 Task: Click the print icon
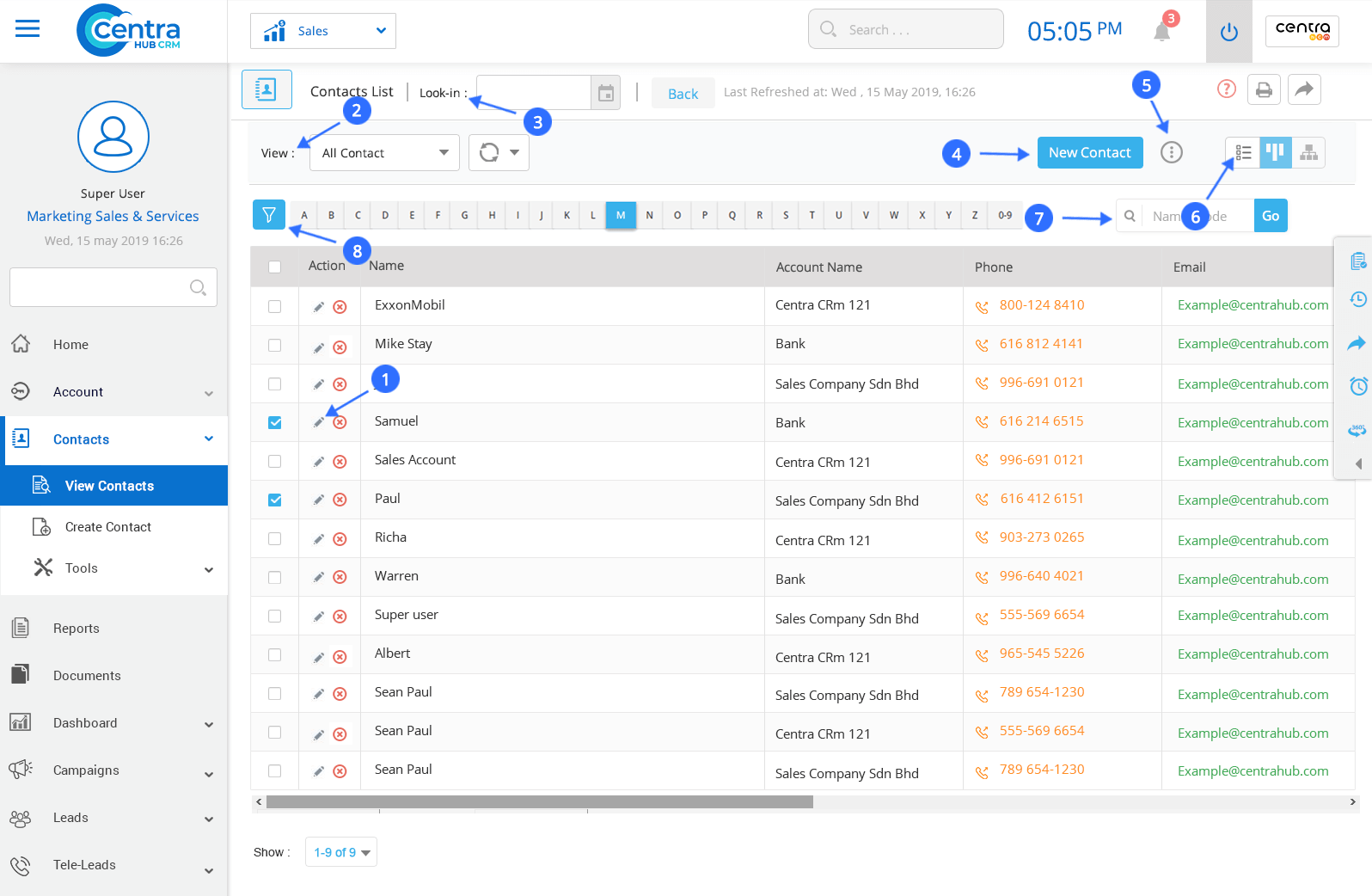(1264, 89)
